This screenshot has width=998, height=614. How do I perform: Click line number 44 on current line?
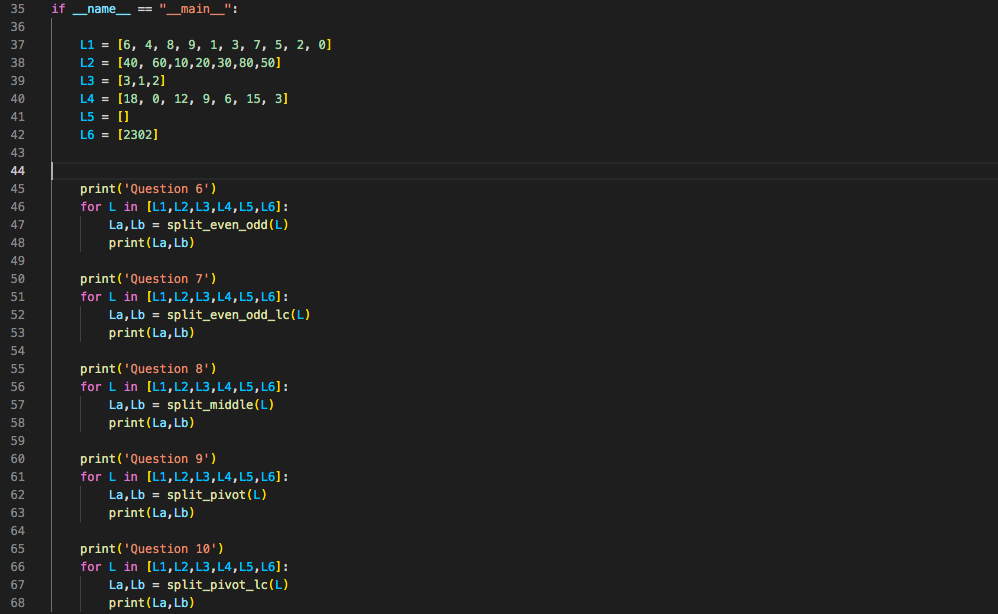point(17,170)
